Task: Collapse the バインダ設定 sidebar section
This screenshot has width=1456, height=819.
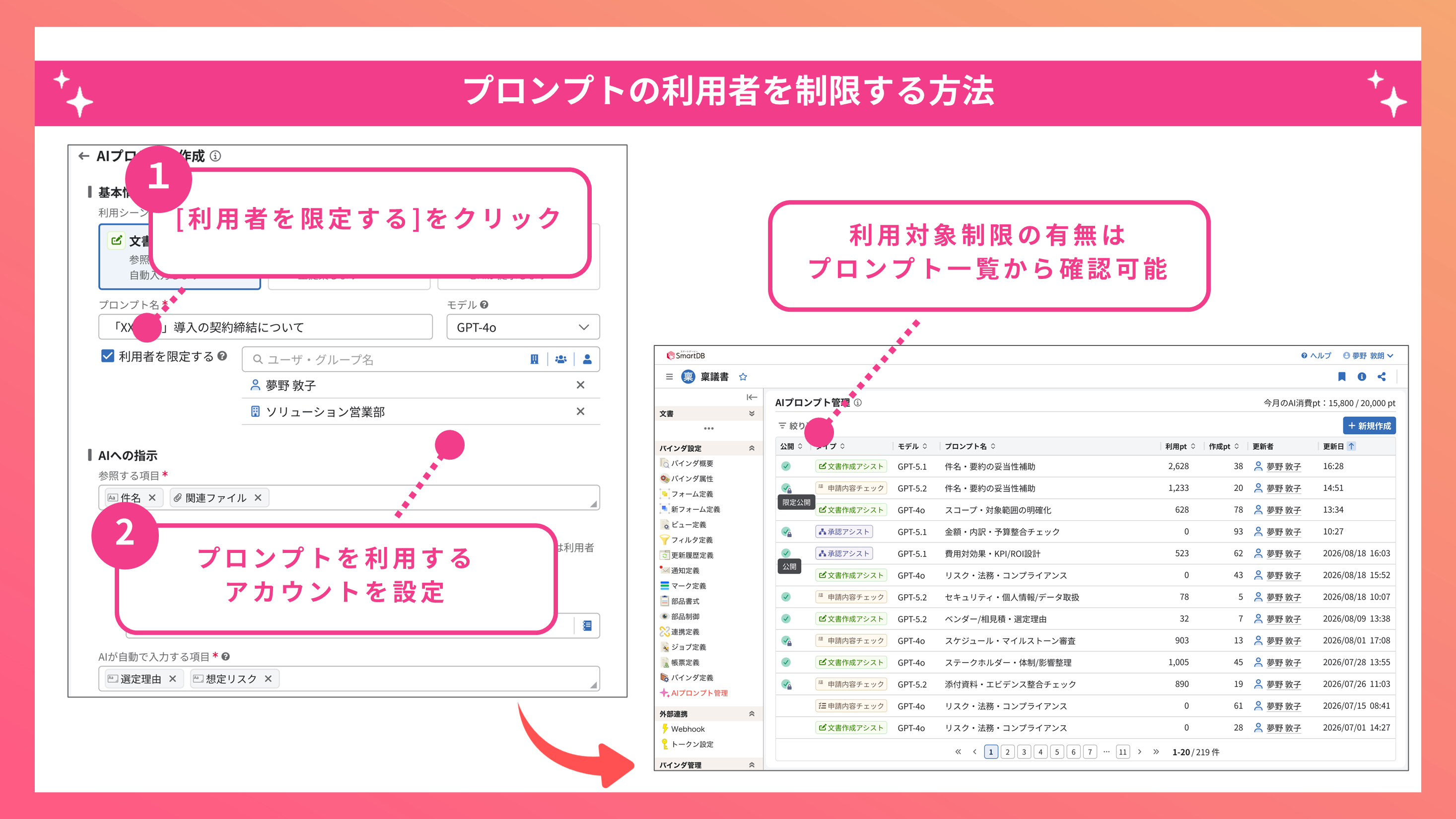Action: 751,448
